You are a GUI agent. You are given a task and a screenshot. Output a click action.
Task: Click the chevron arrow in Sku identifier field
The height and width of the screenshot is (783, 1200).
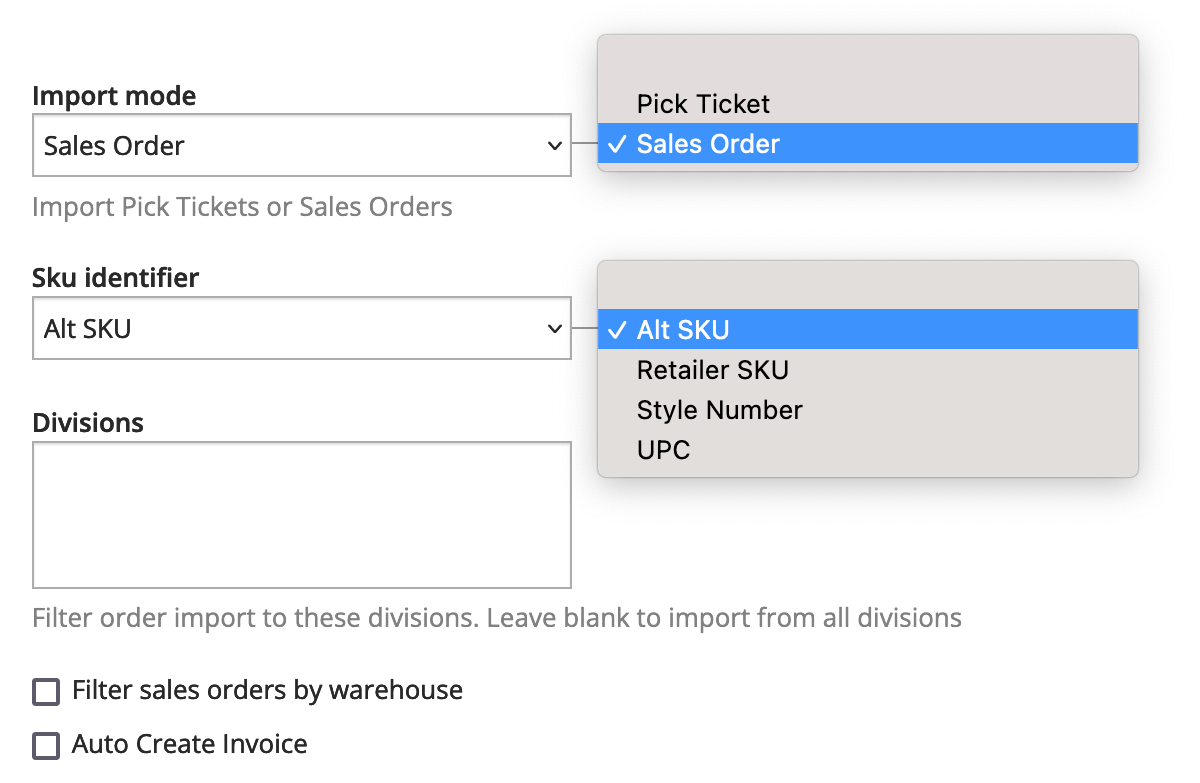pyautogui.click(x=555, y=328)
